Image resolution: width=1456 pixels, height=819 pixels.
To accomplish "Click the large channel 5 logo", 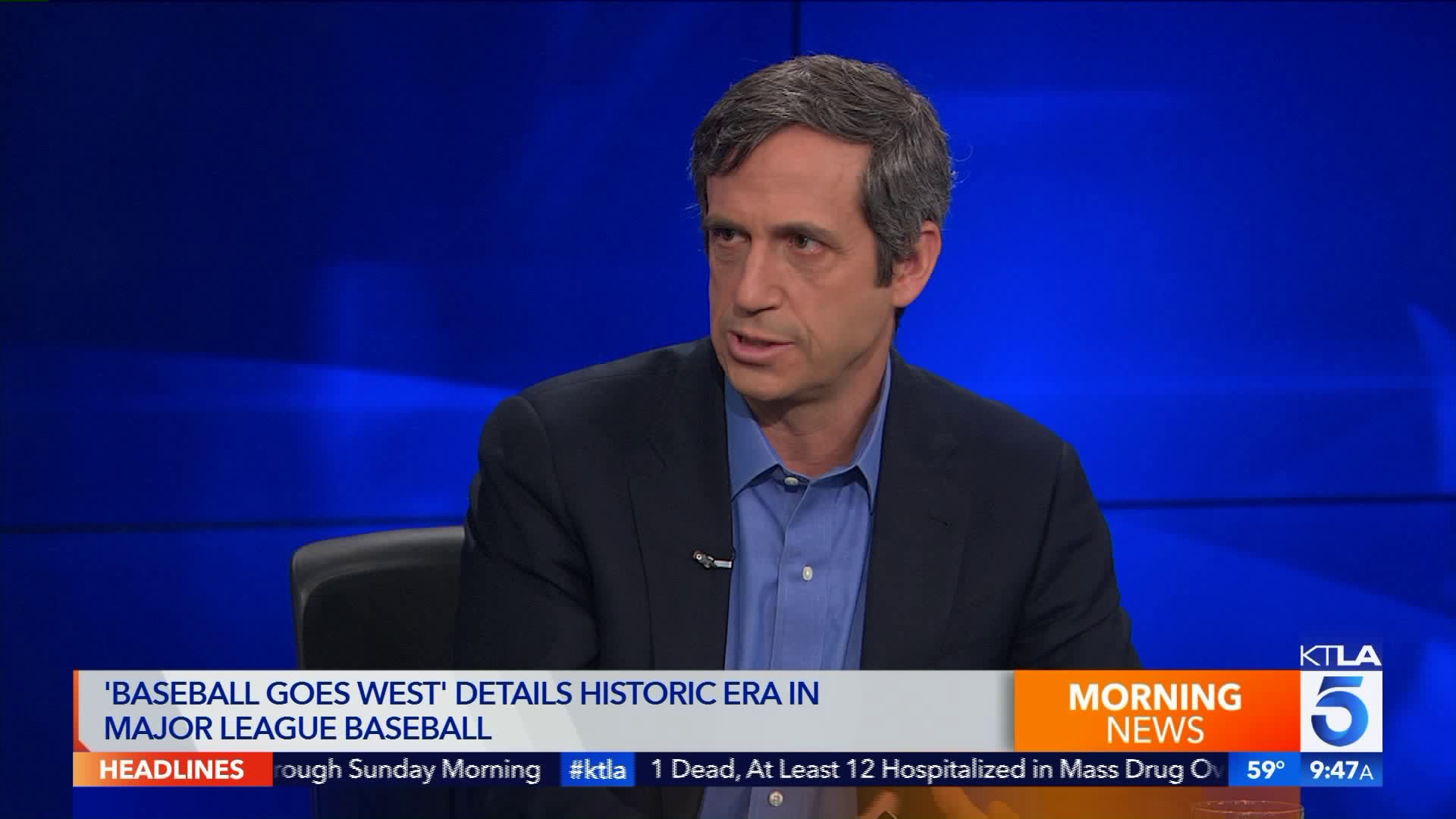I will click(x=1341, y=711).
